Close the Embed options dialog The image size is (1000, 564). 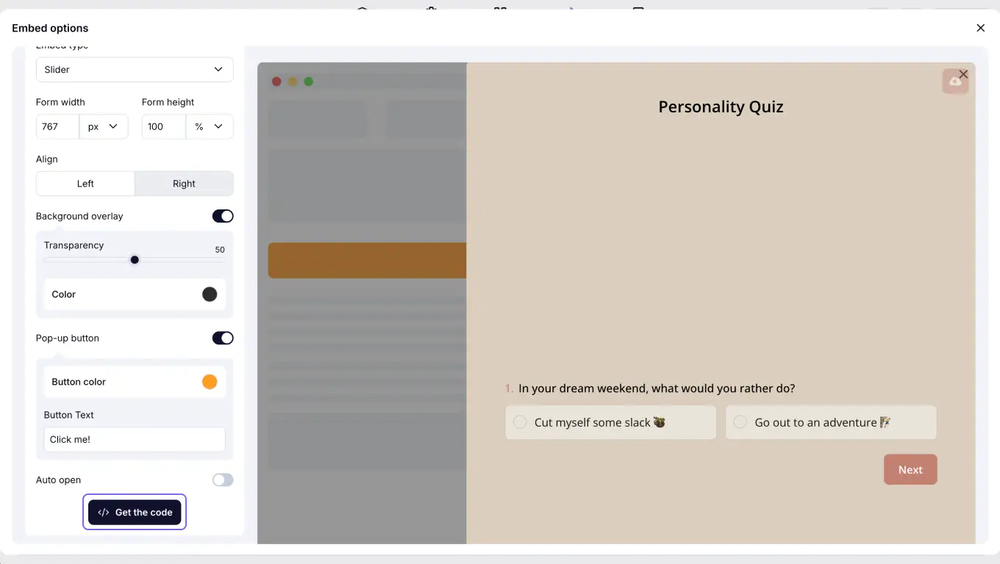[x=980, y=28]
